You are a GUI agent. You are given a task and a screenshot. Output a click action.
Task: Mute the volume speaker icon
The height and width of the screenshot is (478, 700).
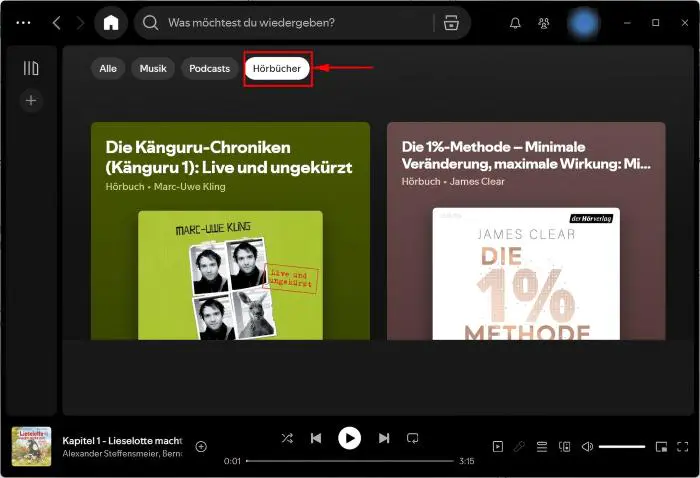[588, 446]
